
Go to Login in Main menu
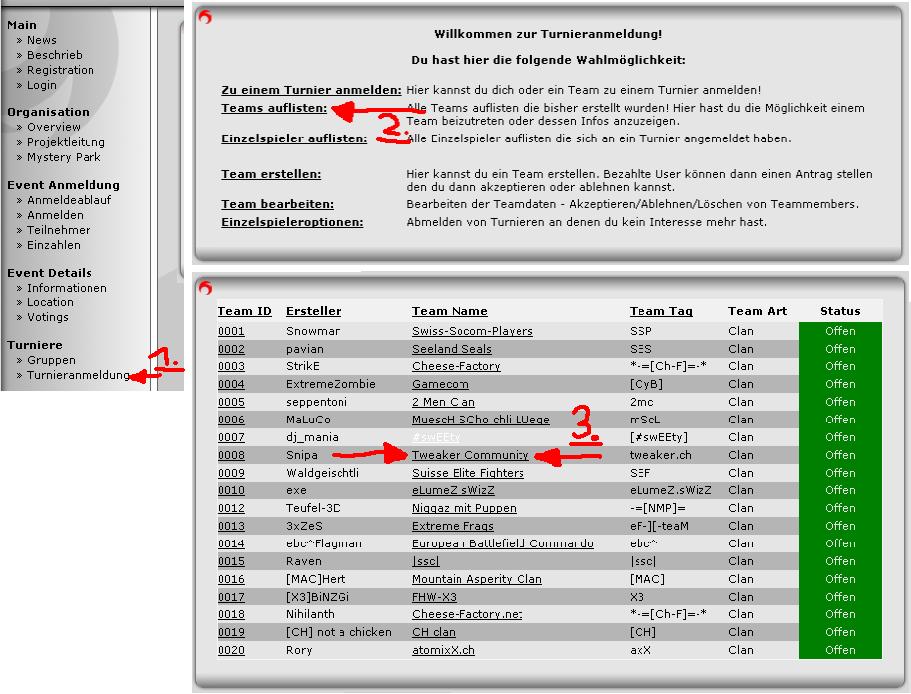(x=42, y=85)
